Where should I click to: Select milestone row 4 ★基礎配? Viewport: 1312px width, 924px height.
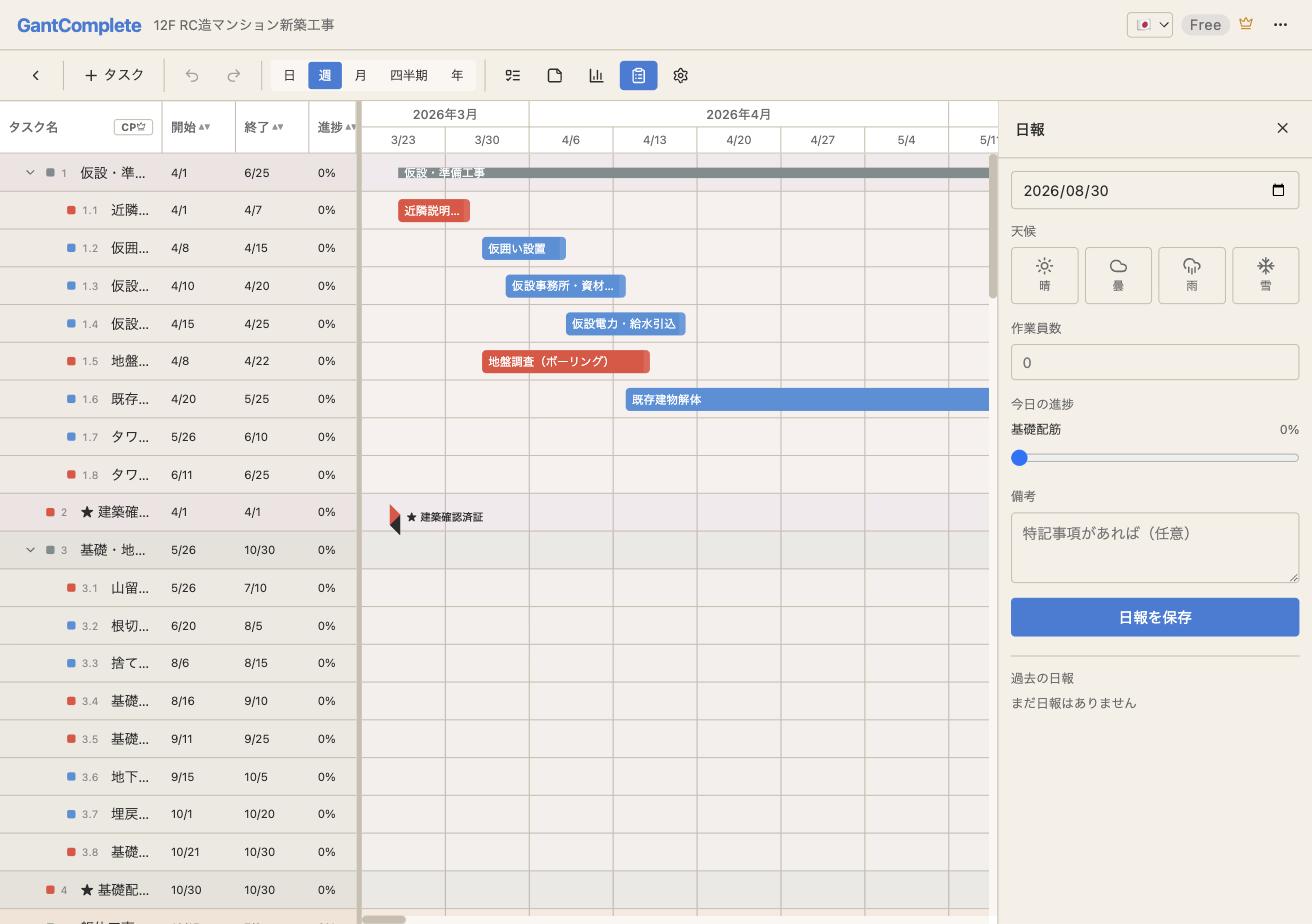(x=179, y=890)
